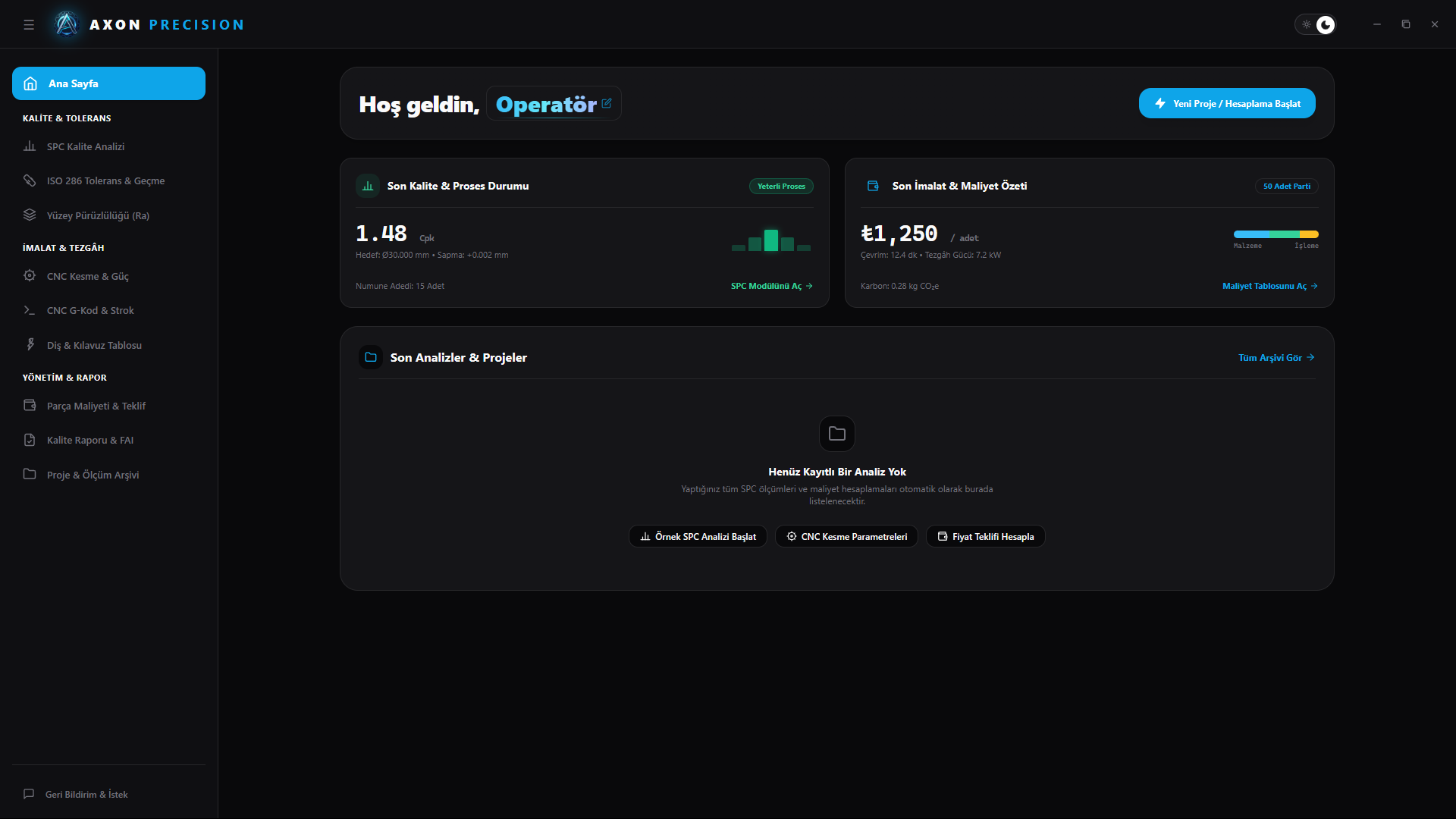Click the Proje & Ölçüm Arşivi folder icon
The image size is (1456, 819).
[x=30, y=475]
